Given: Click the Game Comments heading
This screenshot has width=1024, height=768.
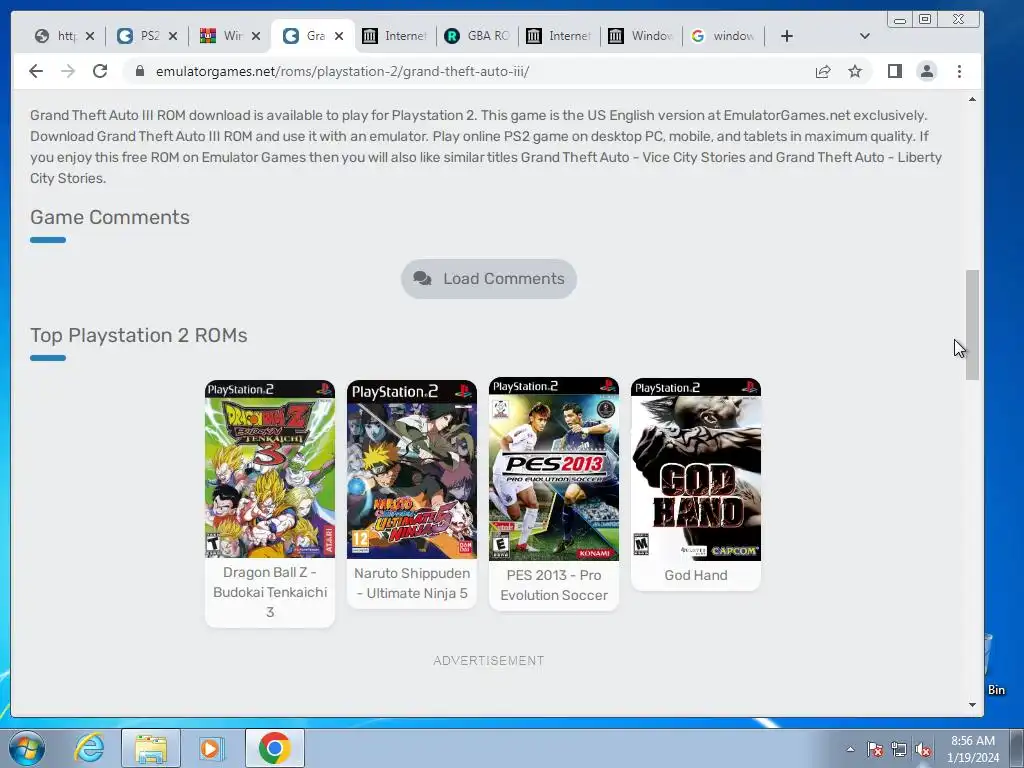Looking at the screenshot, I should (x=110, y=217).
